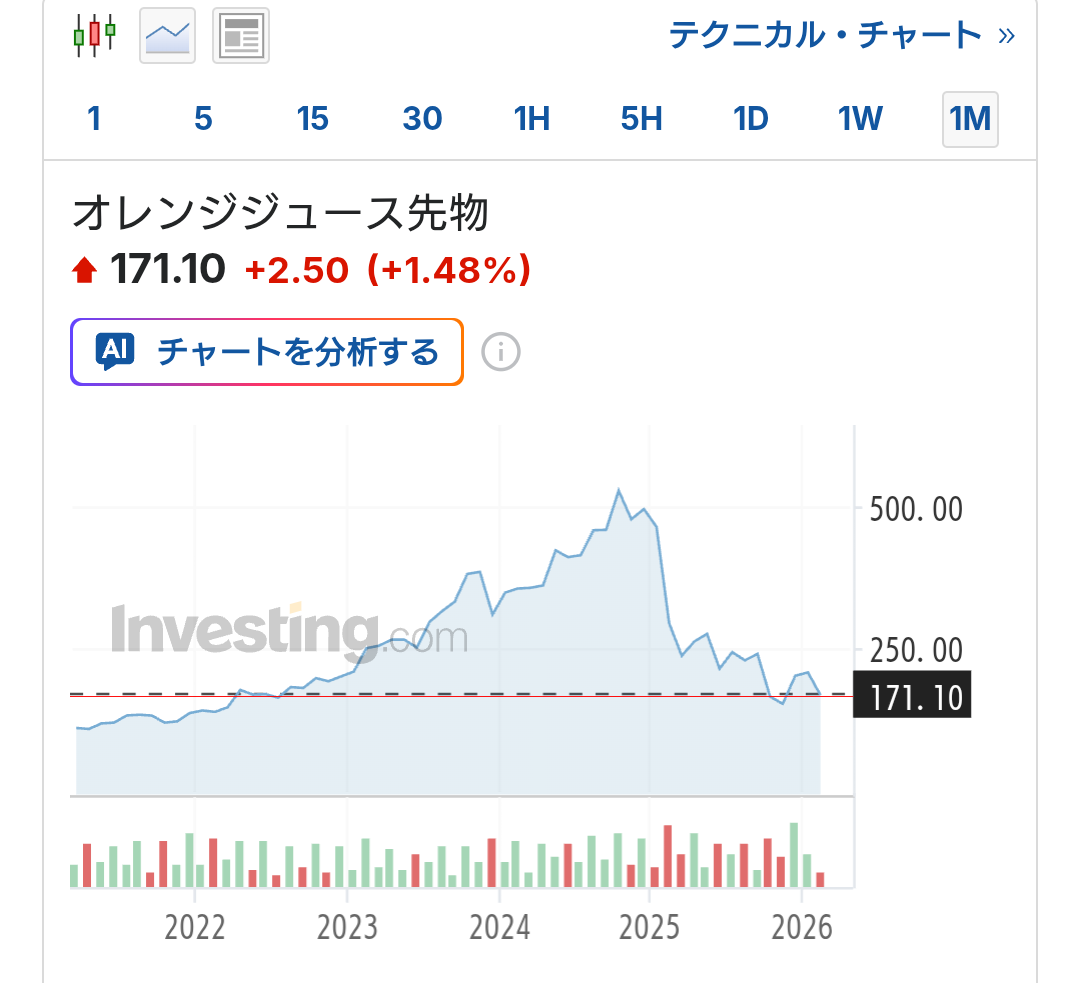This screenshot has width=1080, height=983.
Task: Open the table view icon
Action: [241, 36]
